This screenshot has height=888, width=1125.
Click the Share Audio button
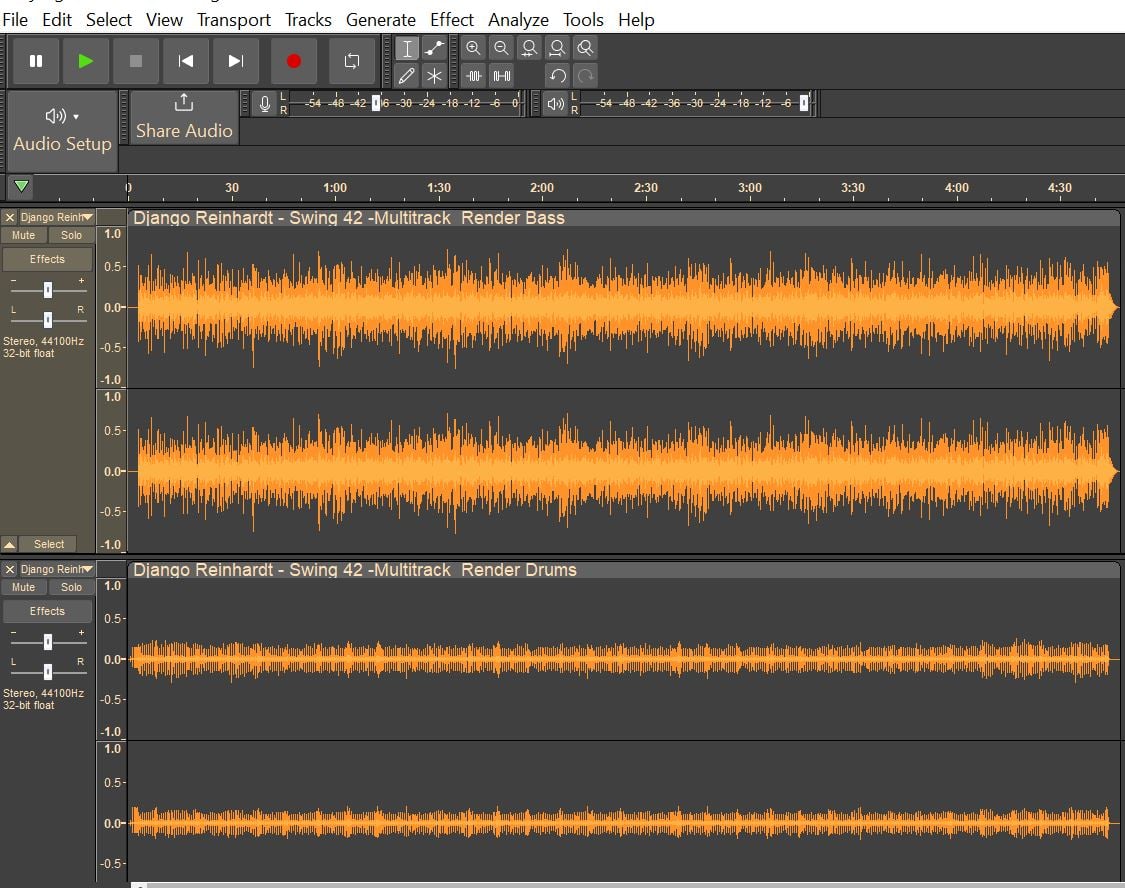[x=184, y=118]
